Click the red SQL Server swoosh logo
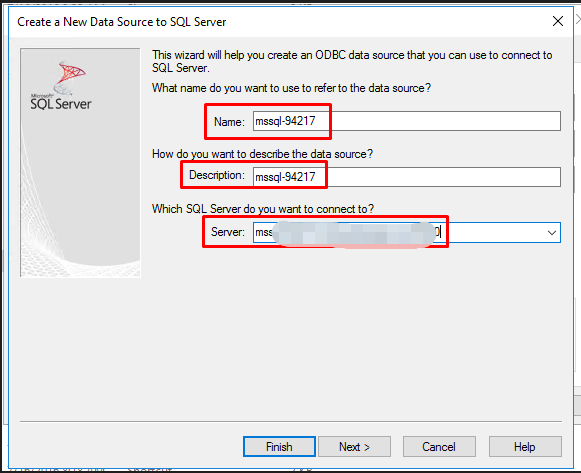 (x=70, y=77)
